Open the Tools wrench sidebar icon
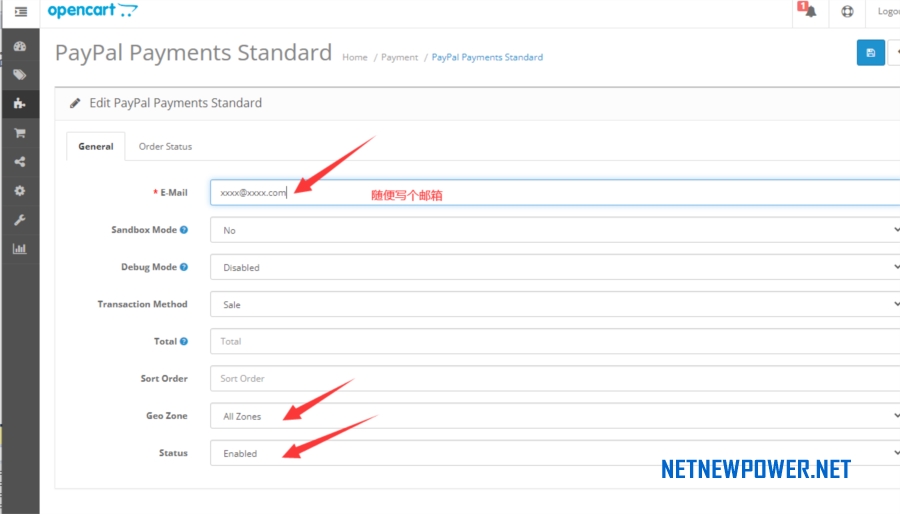900x514 pixels. tap(20, 220)
